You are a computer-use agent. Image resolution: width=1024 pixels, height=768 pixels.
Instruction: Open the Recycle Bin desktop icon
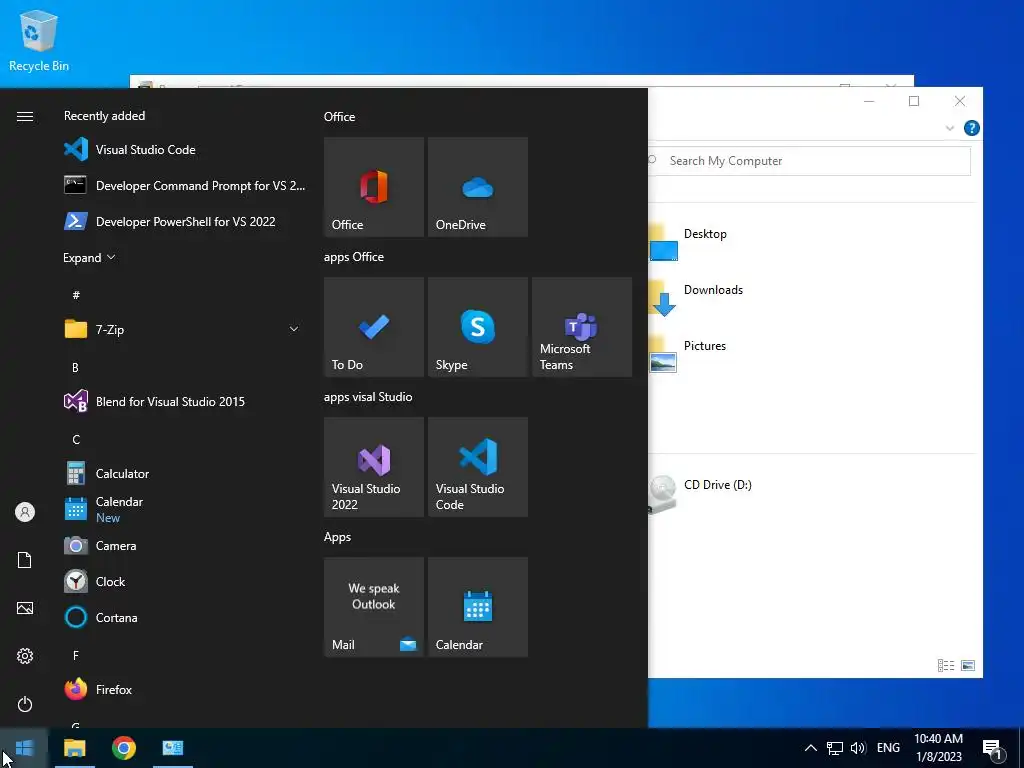[x=39, y=41]
